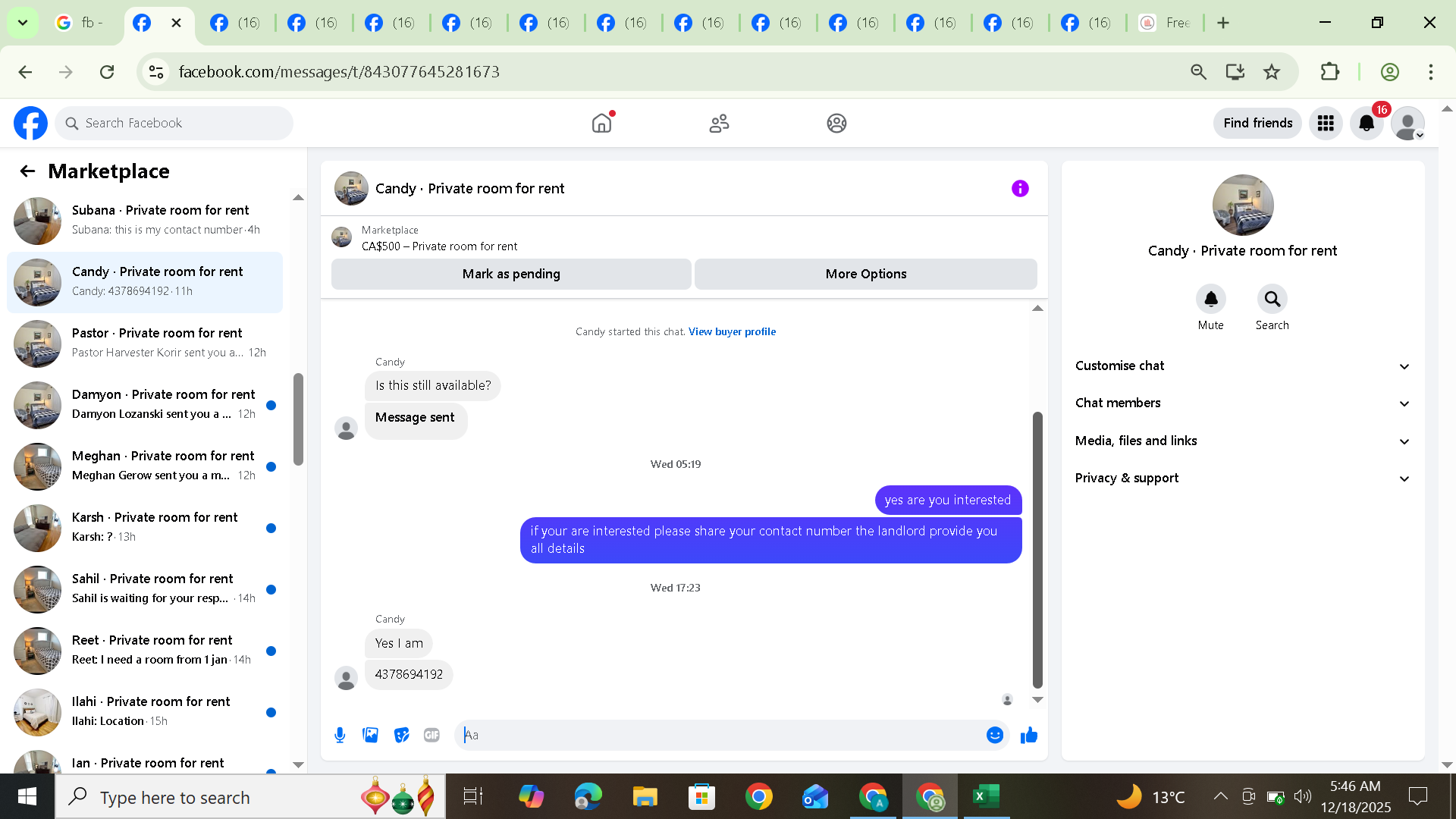Image resolution: width=1456 pixels, height=819 pixels.
Task: Install app icon in address bar
Action: pos(1235,72)
